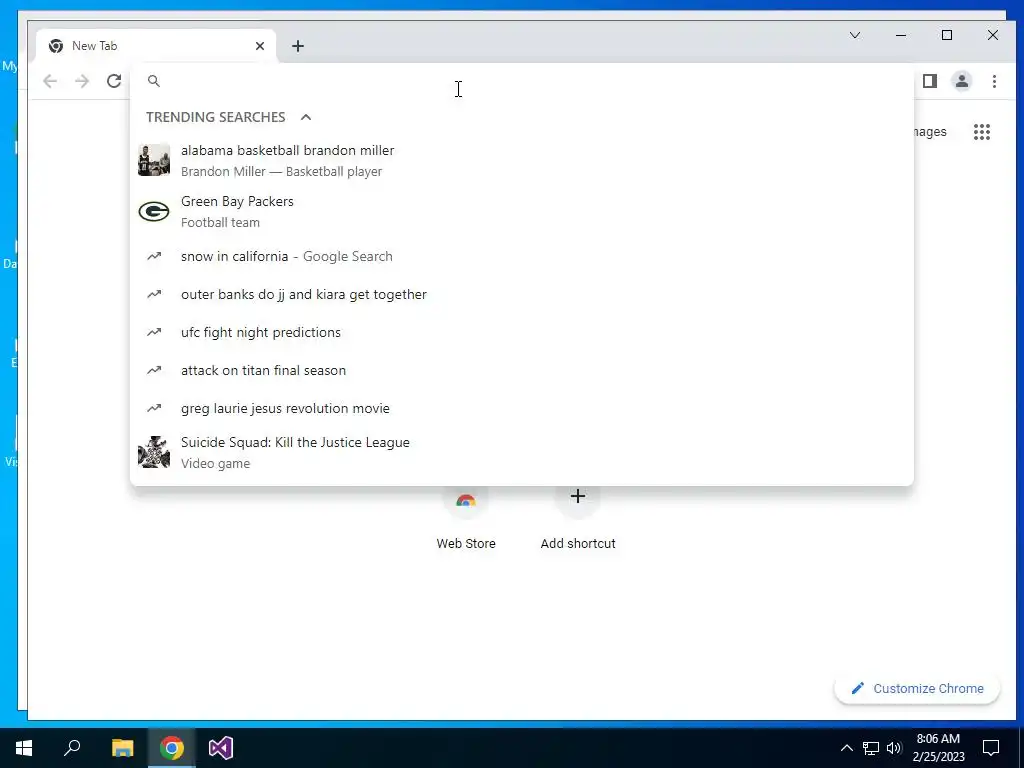
Task: Select snow in california suggestion
Action: click(522, 256)
